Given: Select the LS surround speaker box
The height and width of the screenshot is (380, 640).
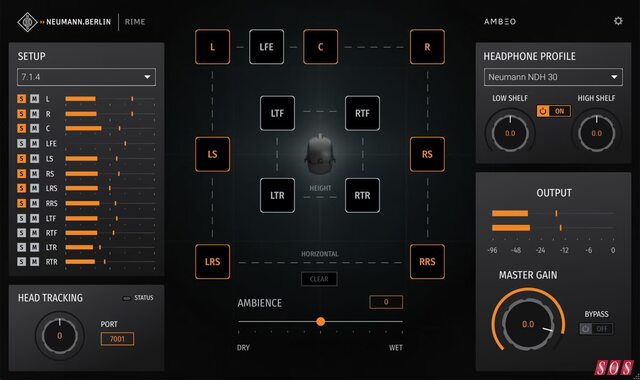Looking at the screenshot, I should click(212, 154).
